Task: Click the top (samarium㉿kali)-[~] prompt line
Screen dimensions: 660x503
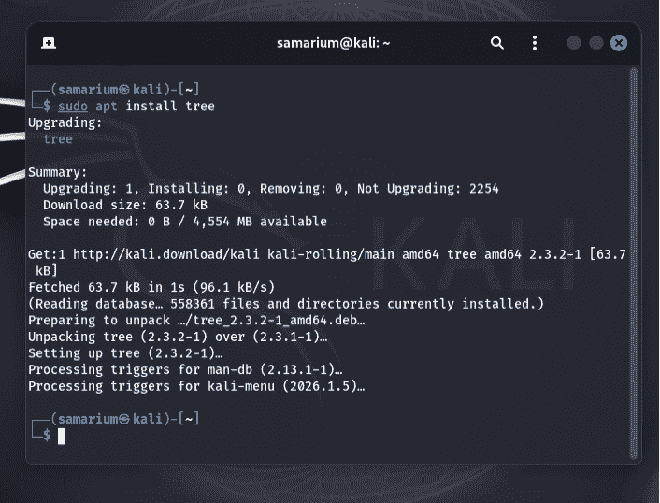Action: 125,89
